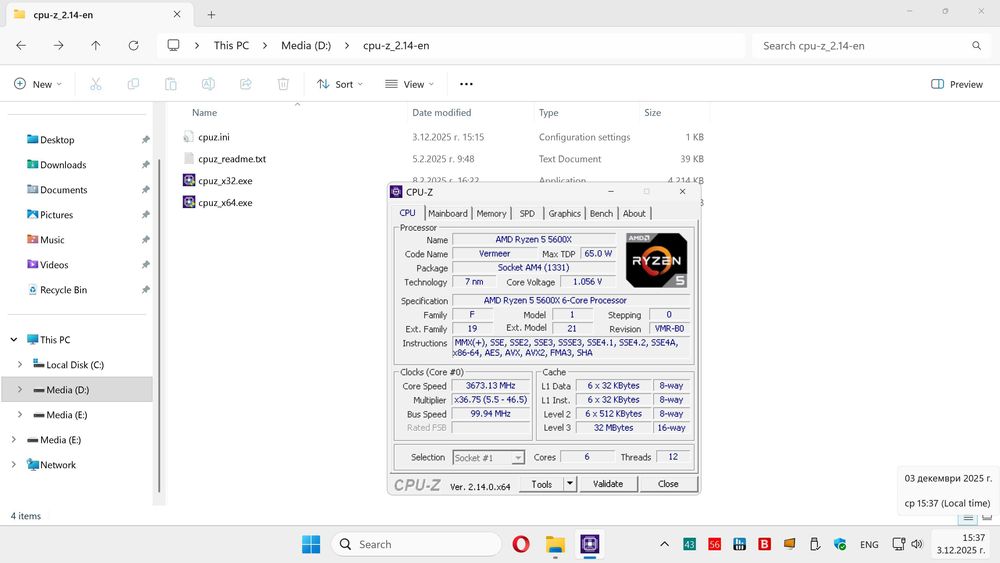Viewport: 1000px width, 563px height.
Task: Open File Explorer from the taskbar
Action: pyautogui.click(x=555, y=545)
